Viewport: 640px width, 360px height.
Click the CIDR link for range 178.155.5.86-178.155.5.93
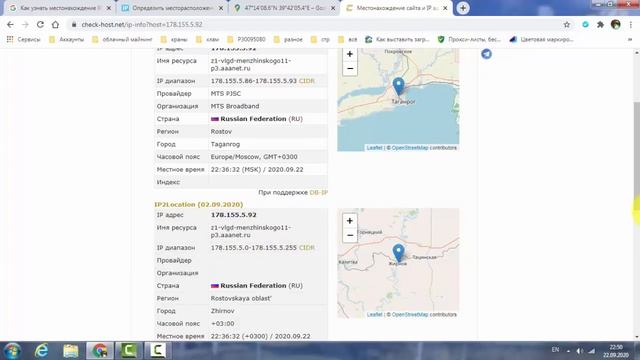(307, 81)
